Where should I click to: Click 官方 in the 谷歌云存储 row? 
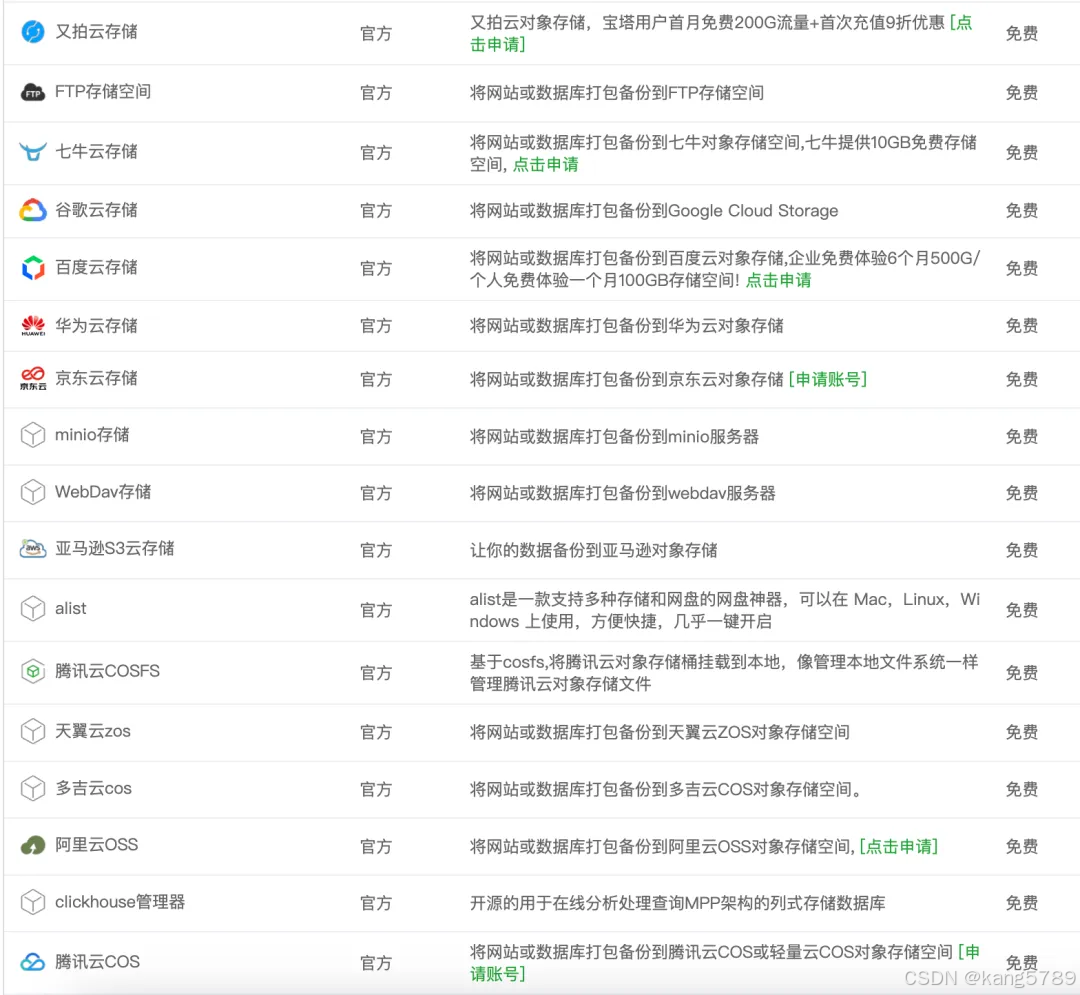(376, 211)
